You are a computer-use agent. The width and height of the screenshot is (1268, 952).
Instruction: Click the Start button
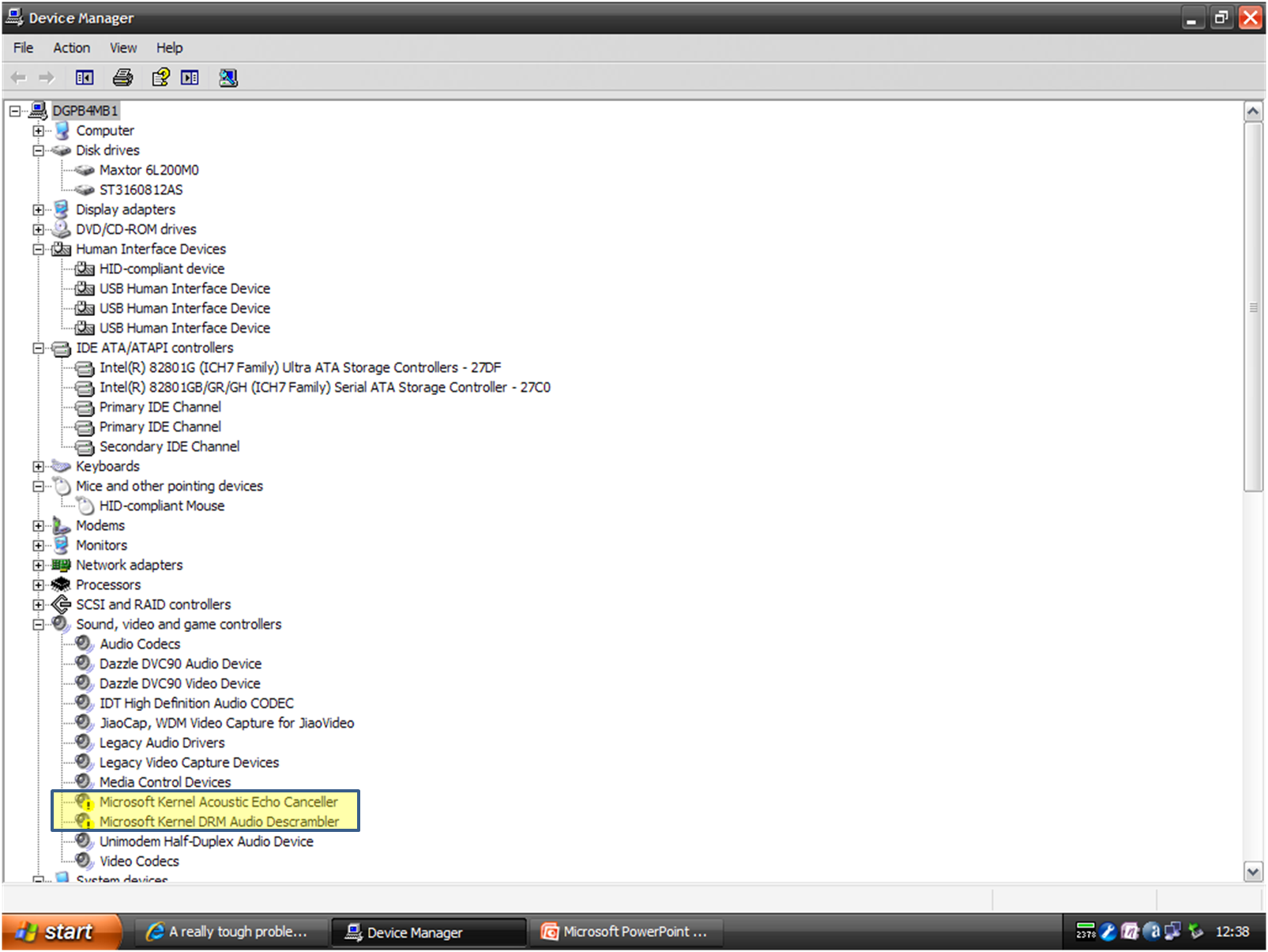62,931
